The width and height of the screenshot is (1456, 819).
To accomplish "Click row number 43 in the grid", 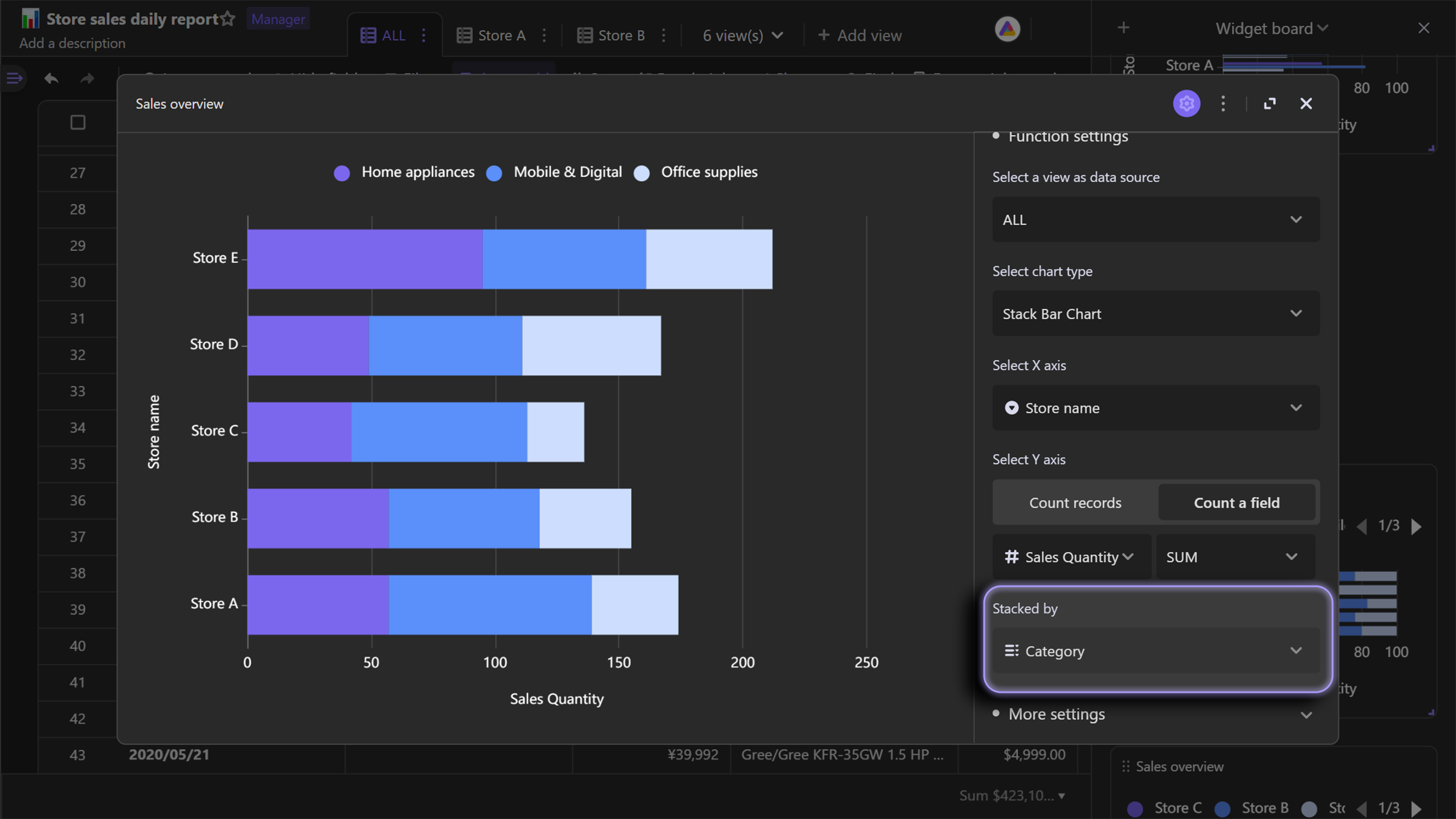I will coord(77,755).
